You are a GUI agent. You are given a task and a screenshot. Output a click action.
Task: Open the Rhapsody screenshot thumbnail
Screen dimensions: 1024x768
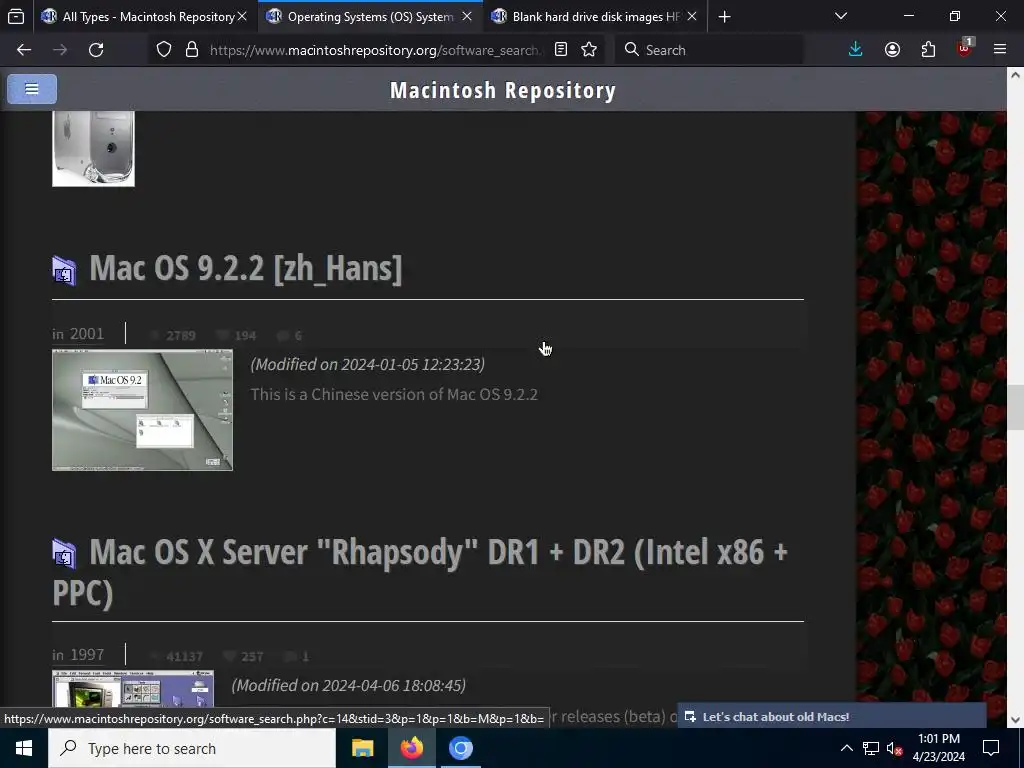click(x=133, y=690)
